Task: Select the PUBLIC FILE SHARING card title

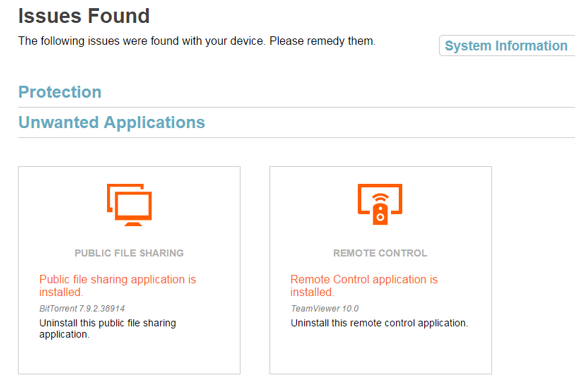Action: pyautogui.click(x=129, y=253)
